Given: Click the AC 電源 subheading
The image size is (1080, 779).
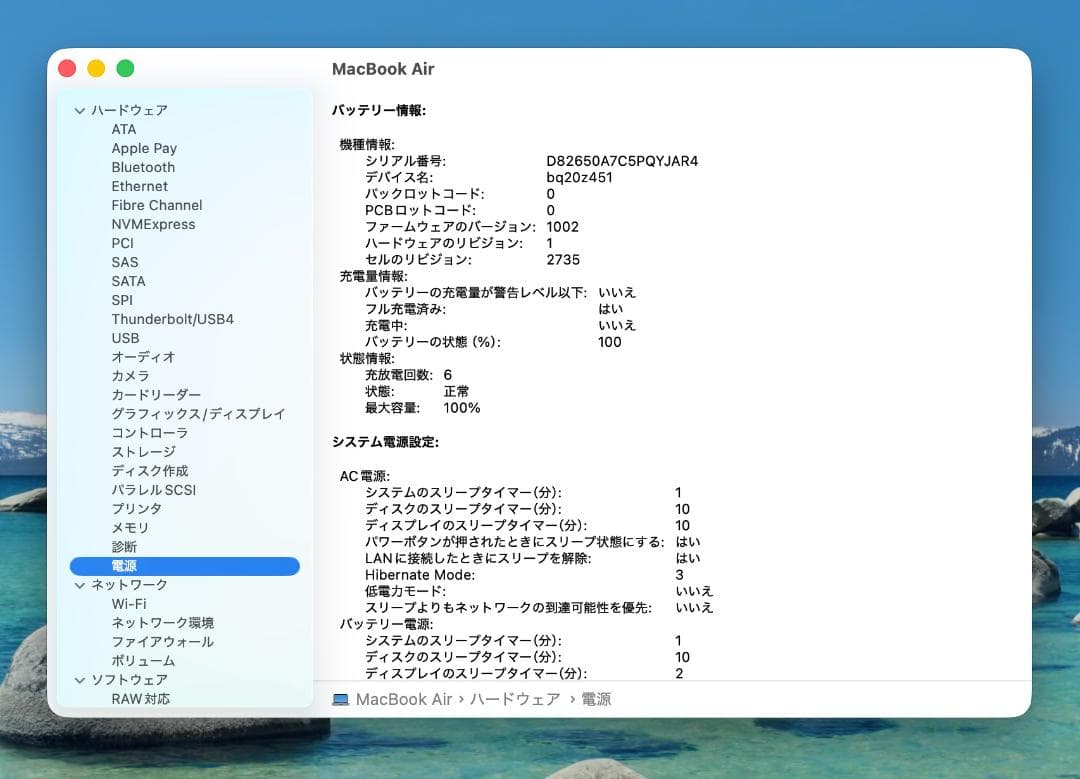Looking at the screenshot, I should [x=364, y=476].
